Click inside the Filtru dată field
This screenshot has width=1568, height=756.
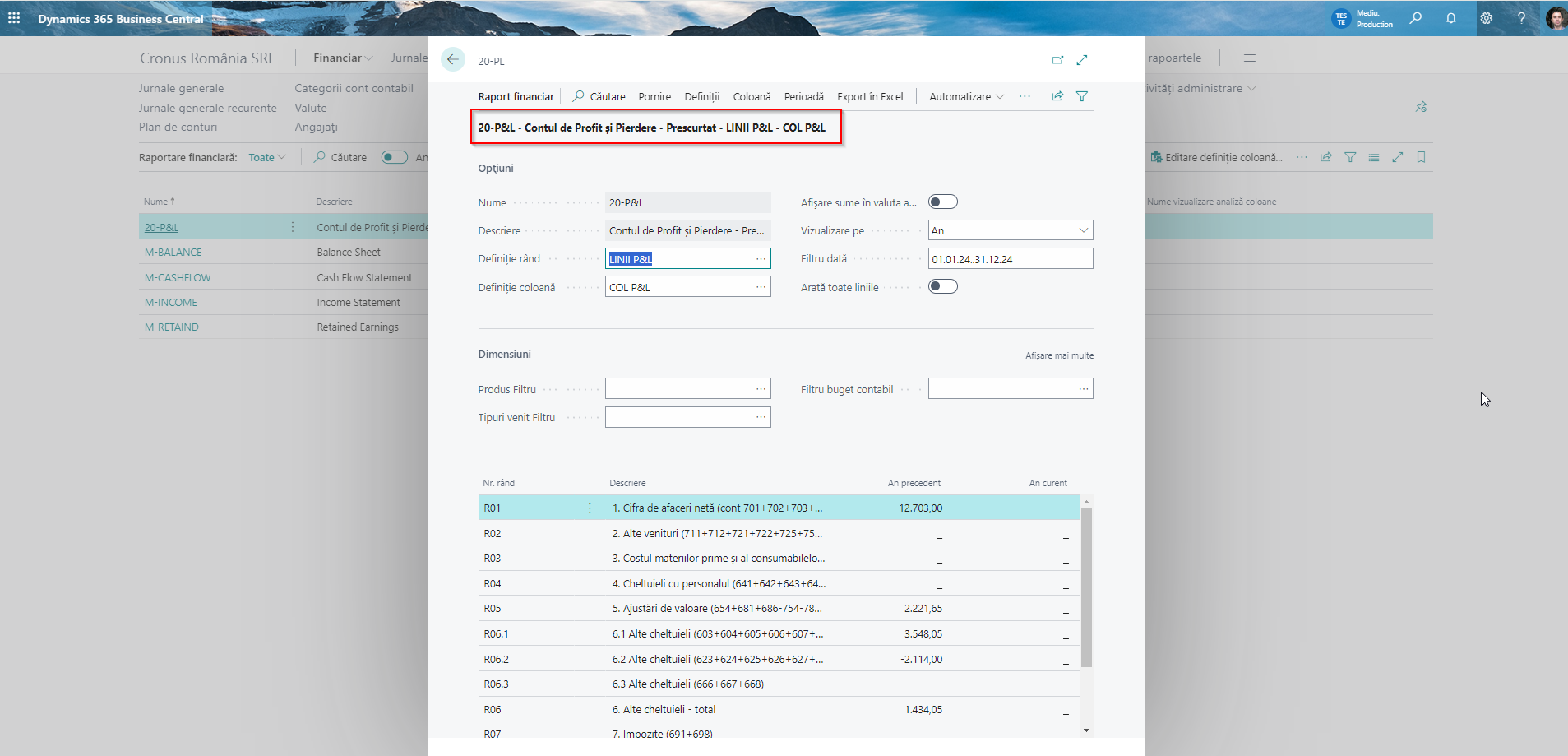point(1010,258)
